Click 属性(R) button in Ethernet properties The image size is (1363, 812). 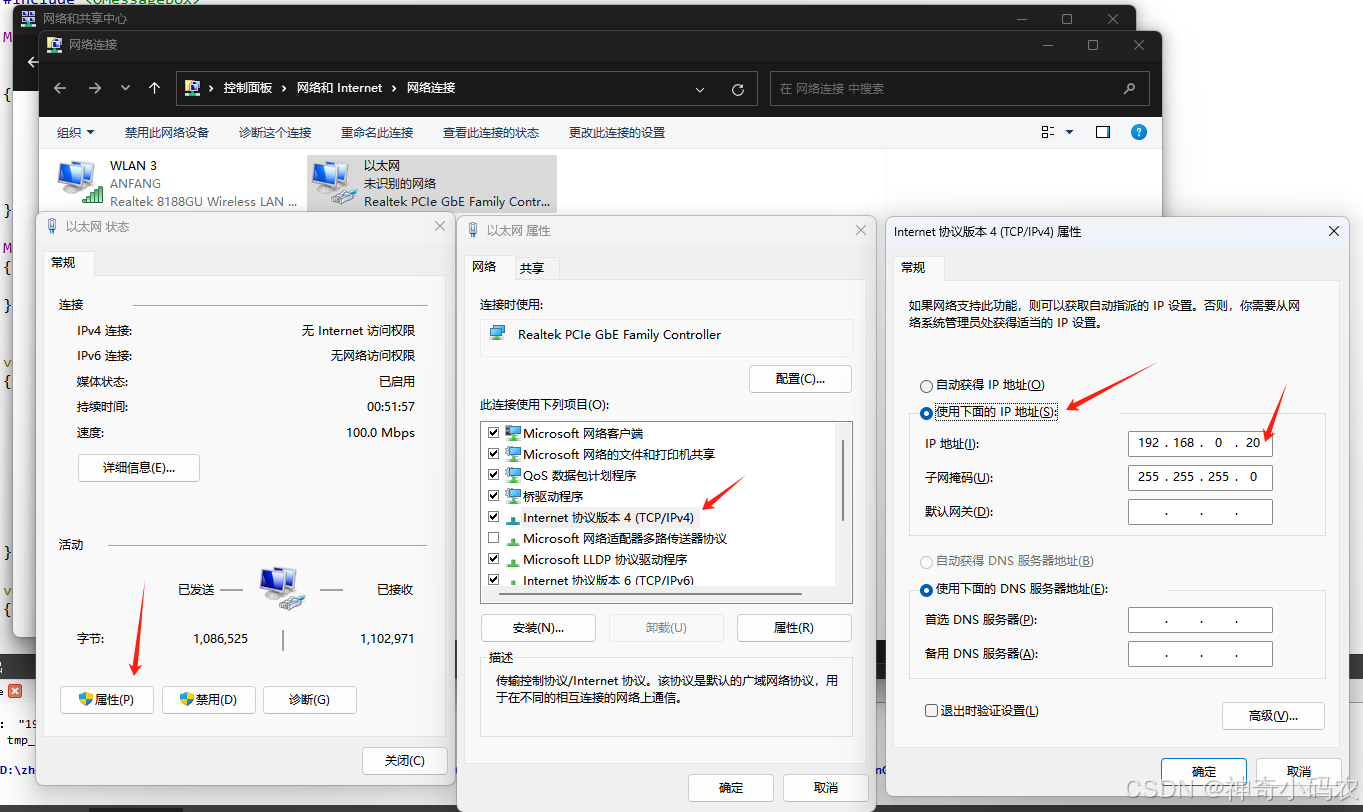(793, 627)
